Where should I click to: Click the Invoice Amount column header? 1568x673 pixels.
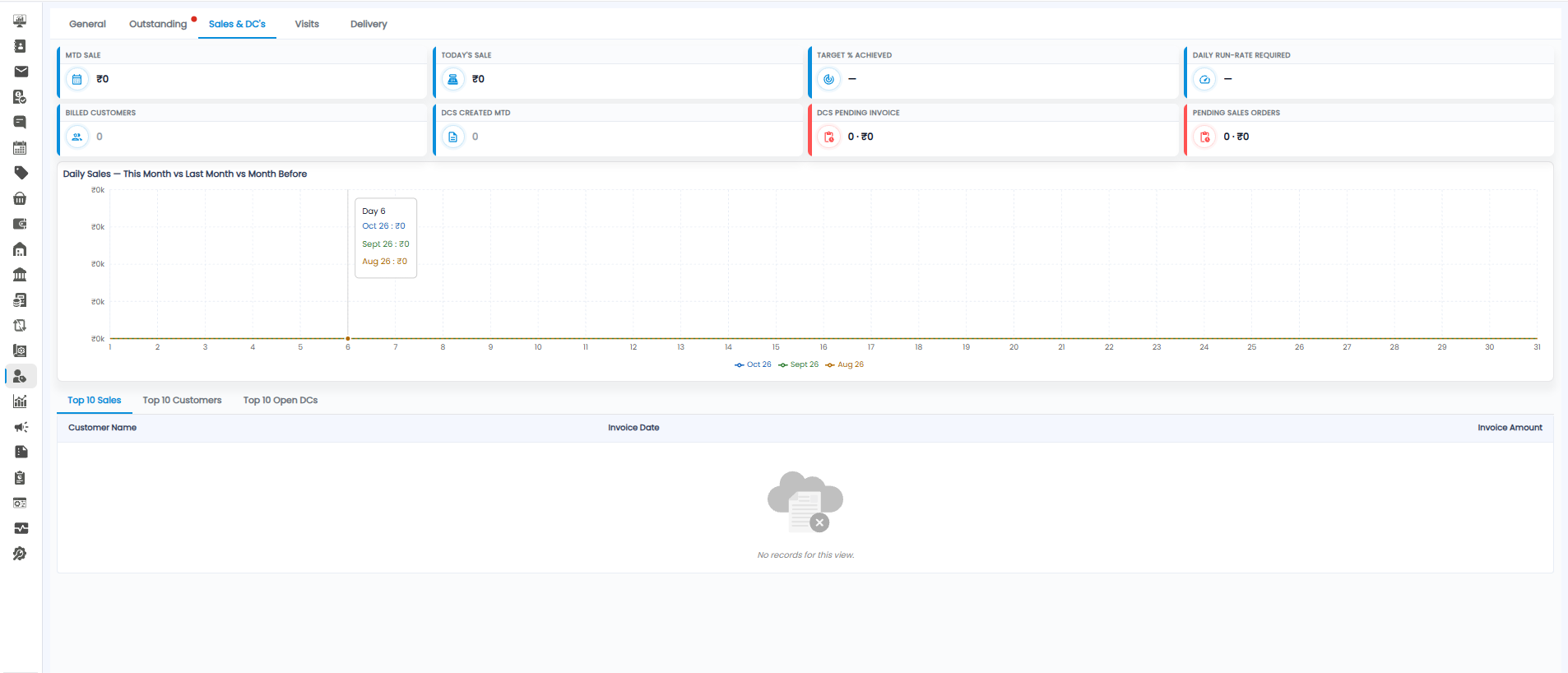[x=1510, y=428]
